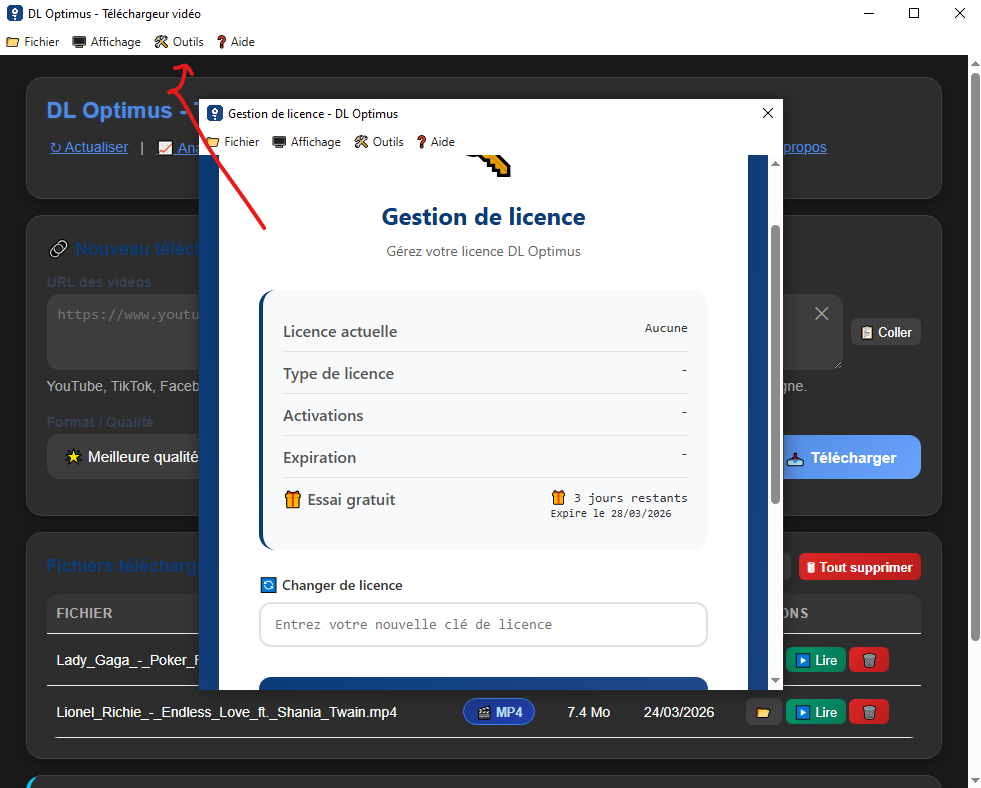Screen dimensions: 981x788
Task: Click the licence dialog title bar icon
Action: tap(215, 113)
